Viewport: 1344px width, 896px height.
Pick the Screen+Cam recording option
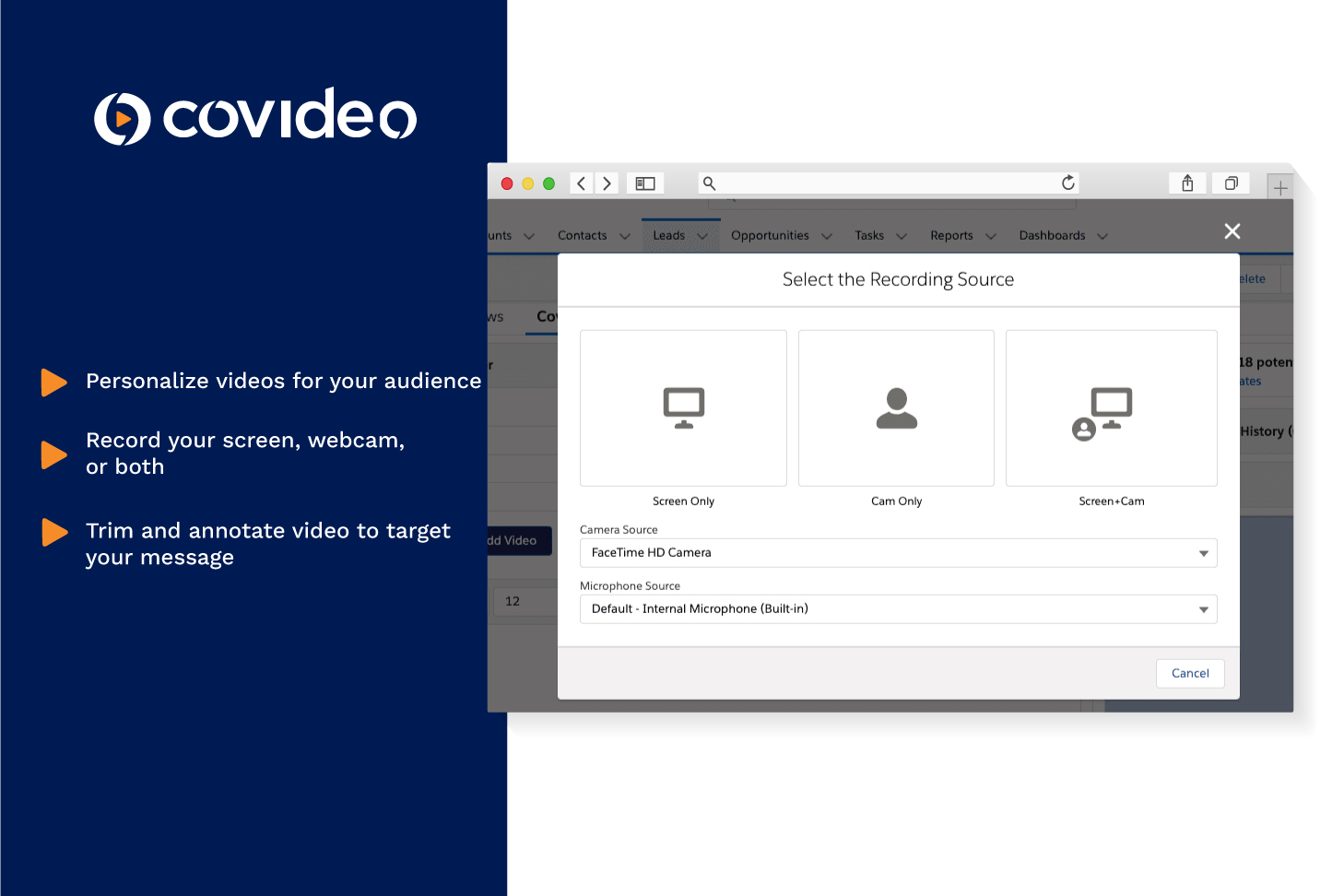(1111, 408)
